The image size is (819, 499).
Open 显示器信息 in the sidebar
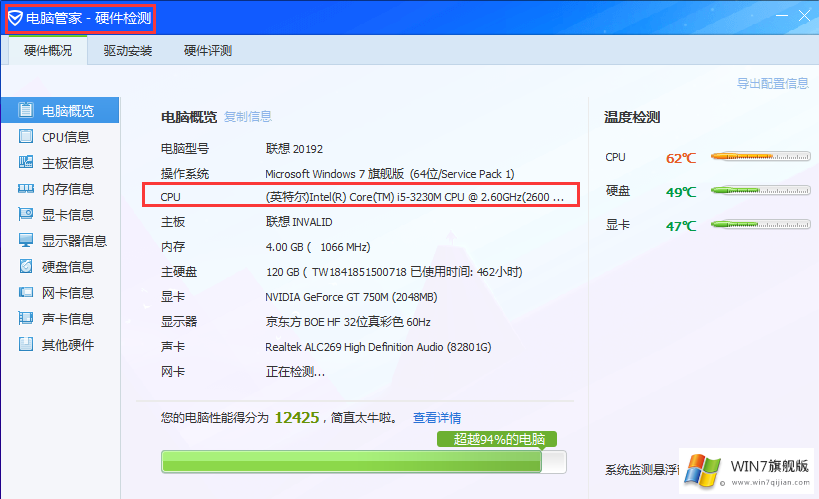60,241
